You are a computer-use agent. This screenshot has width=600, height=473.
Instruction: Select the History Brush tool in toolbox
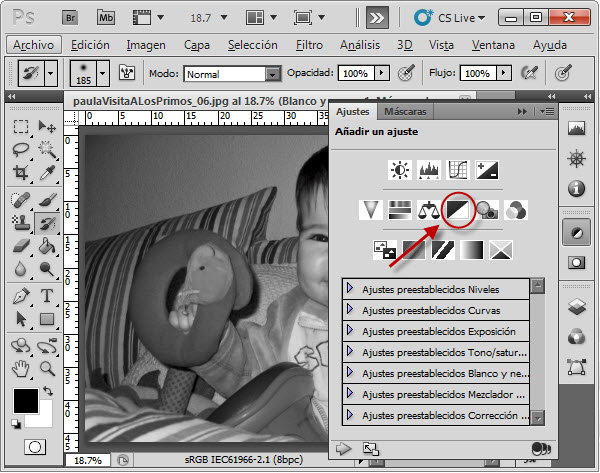pyautogui.click(x=47, y=223)
